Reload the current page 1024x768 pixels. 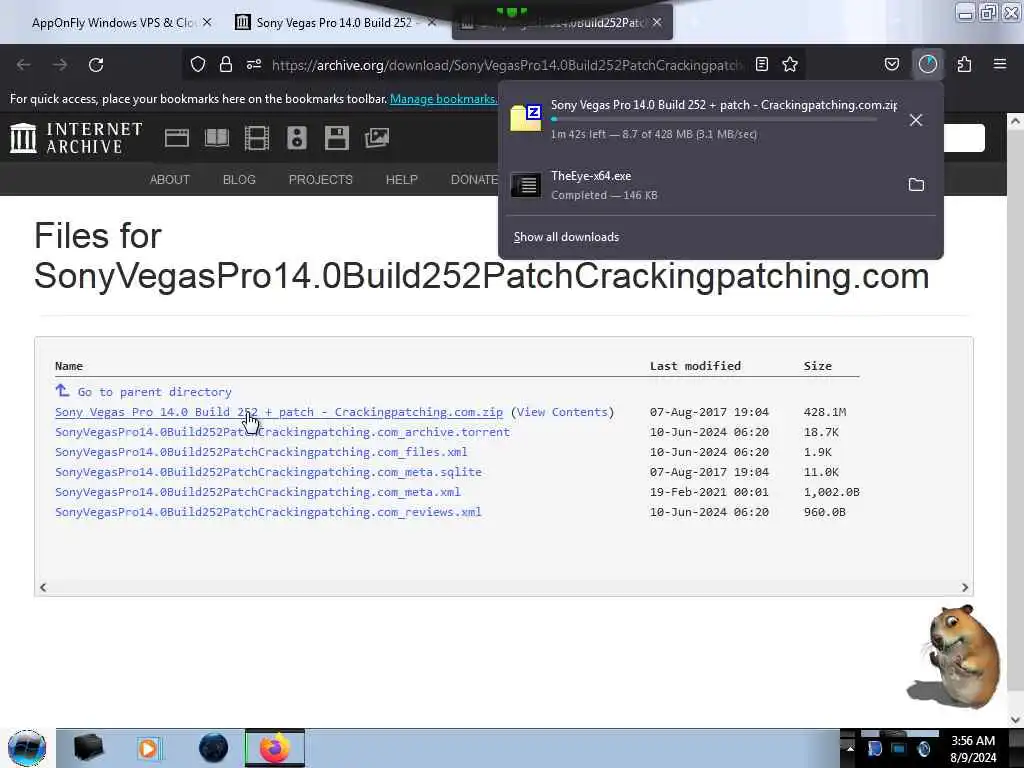96,65
